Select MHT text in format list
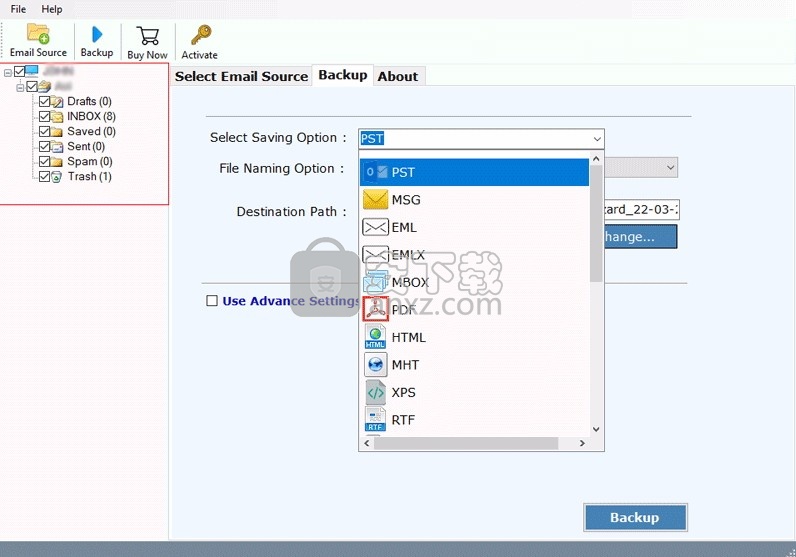 pyautogui.click(x=405, y=365)
